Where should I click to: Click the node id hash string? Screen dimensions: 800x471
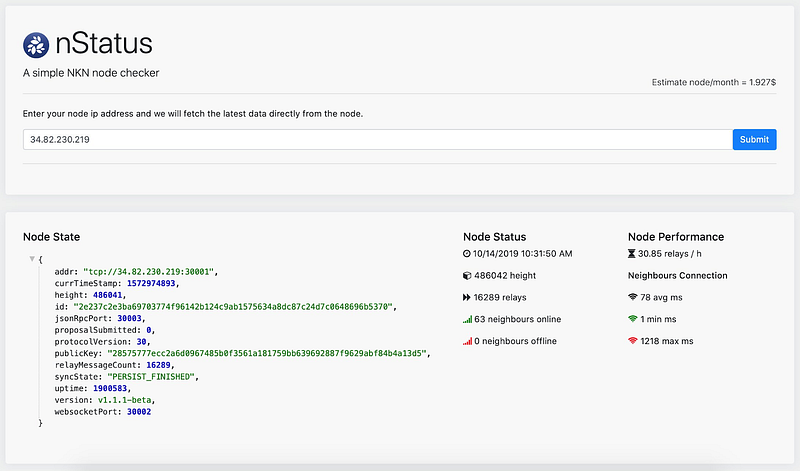[233, 306]
